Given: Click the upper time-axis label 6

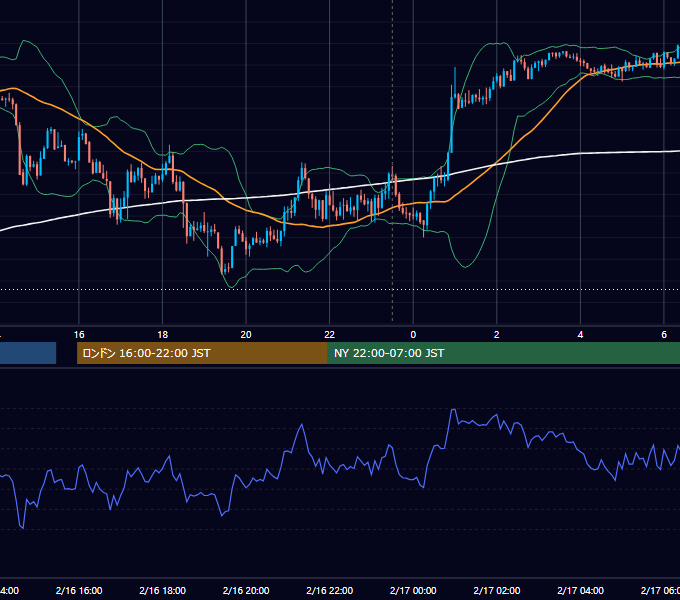Looking at the screenshot, I should coord(664,335).
